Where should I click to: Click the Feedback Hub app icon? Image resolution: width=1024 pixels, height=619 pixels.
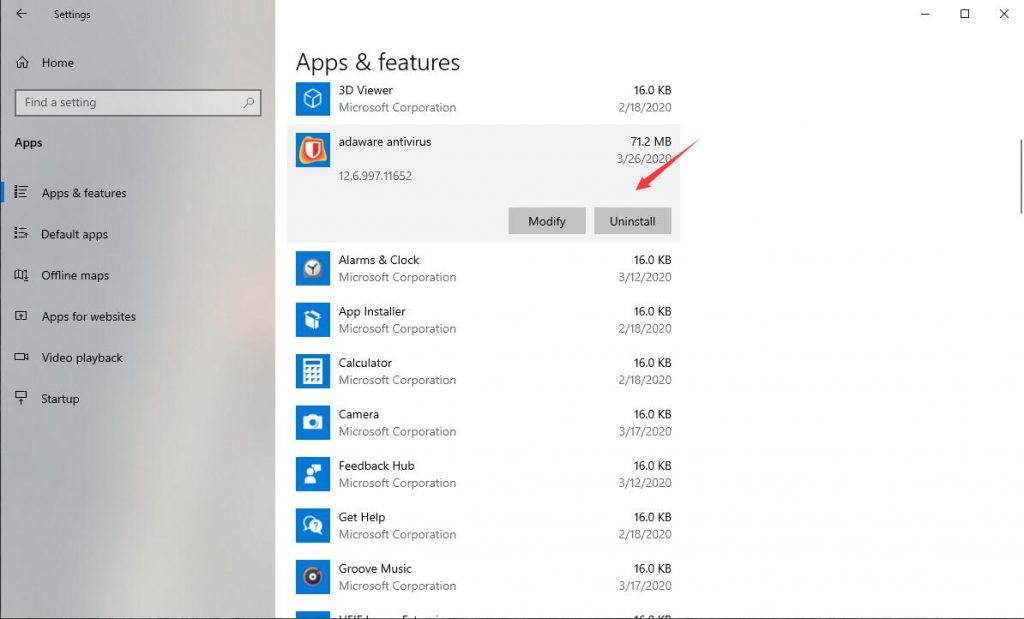click(x=313, y=474)
